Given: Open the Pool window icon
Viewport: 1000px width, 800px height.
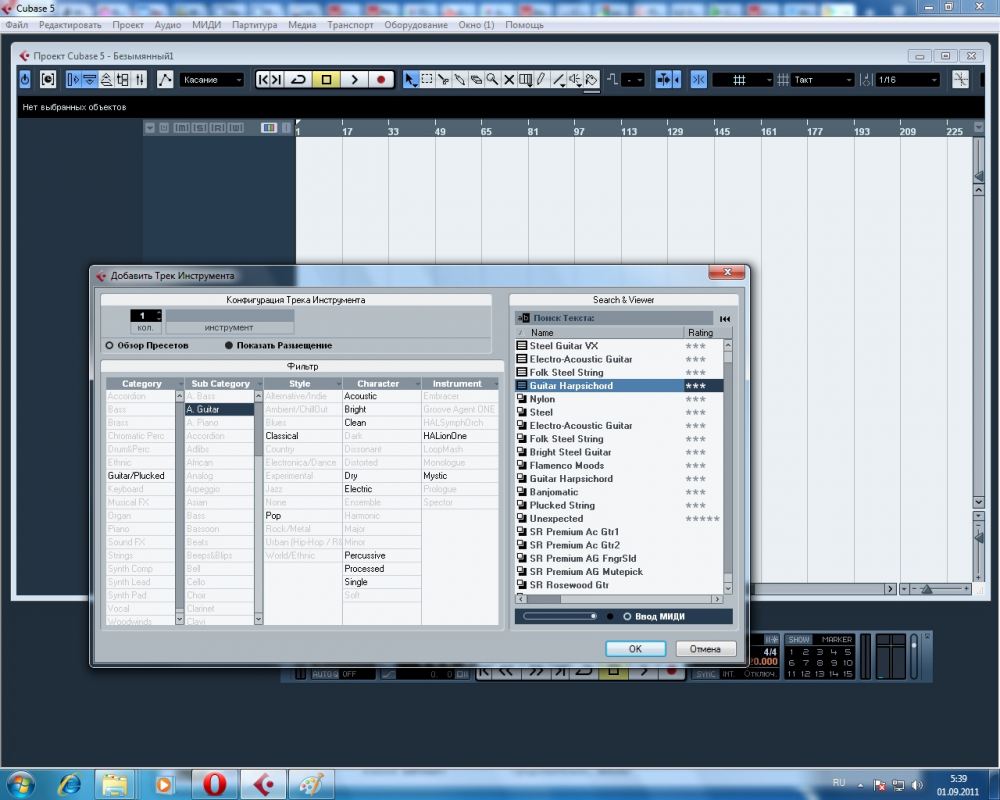Looking at the screenshot, I should pyautogui.click(x=122, y=80).
